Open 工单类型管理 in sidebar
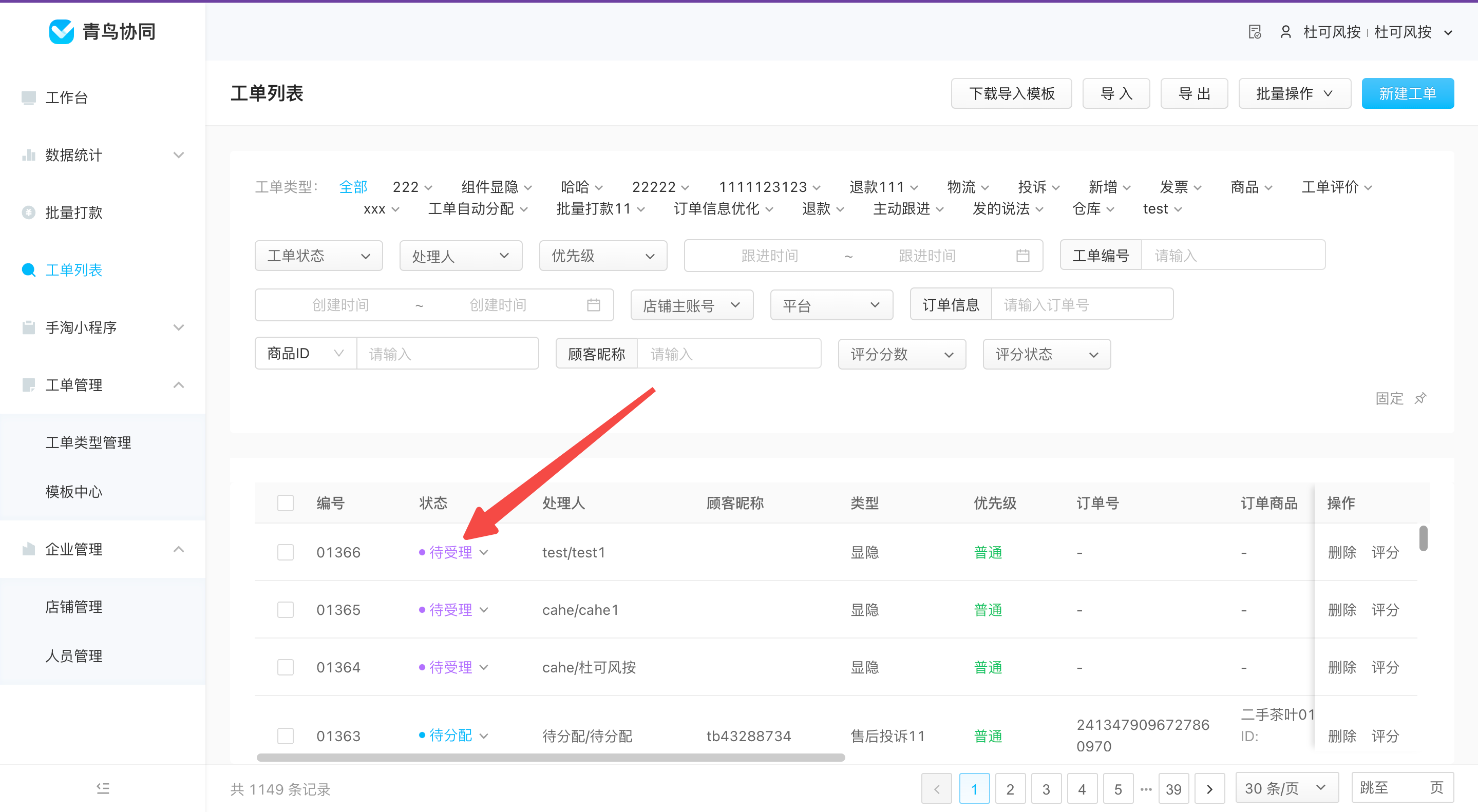The width and height of the screenshot is (1478, 812). (x=88, y=443)
